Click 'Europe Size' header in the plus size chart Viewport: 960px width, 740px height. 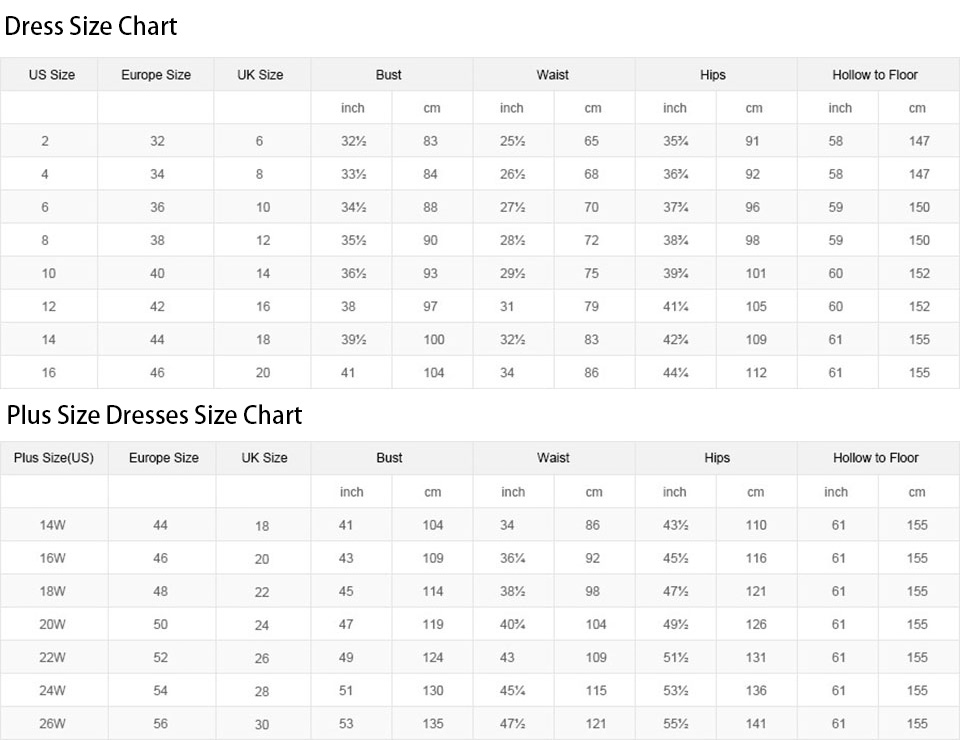point(164,458)
